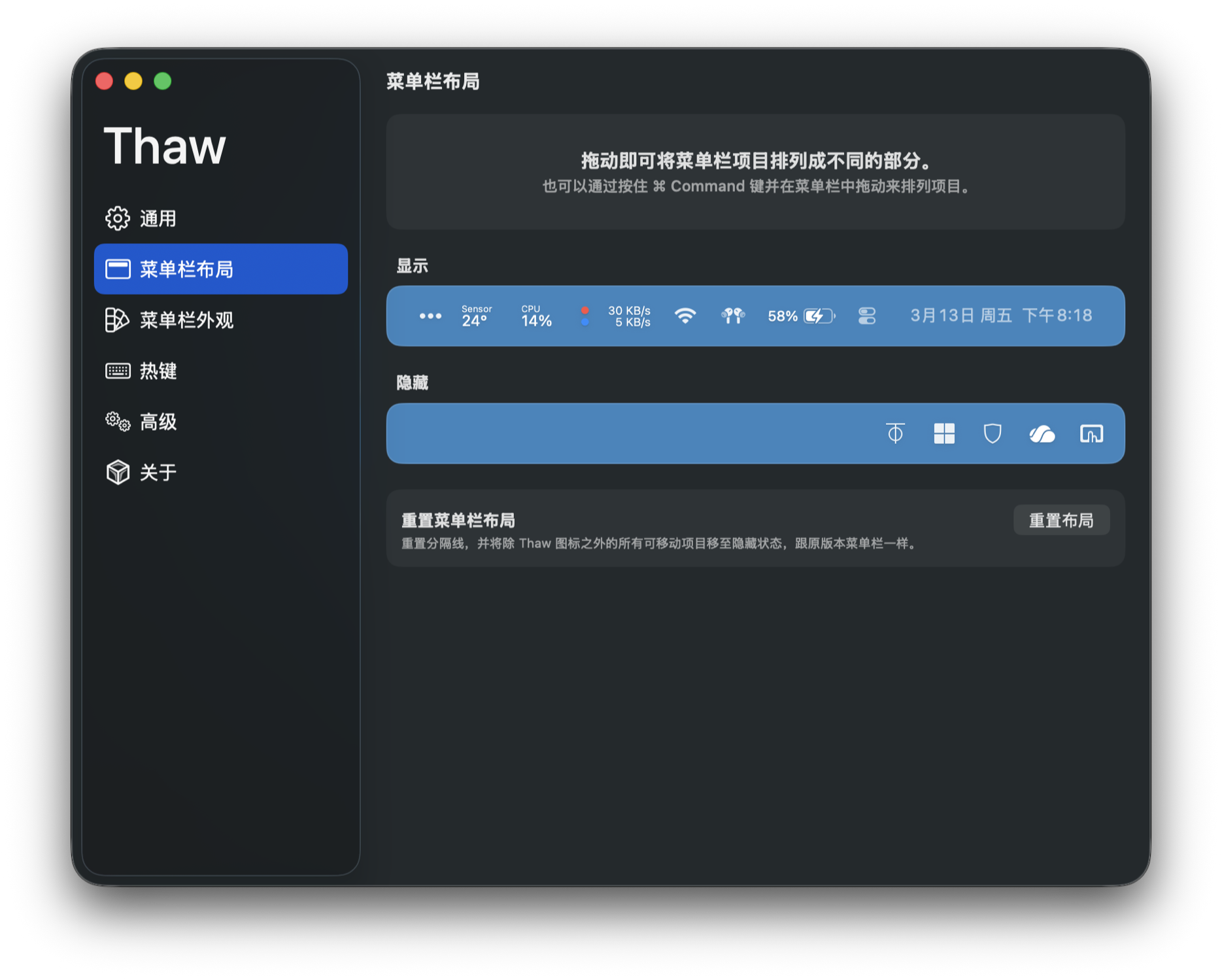The image size is (1222, 980).
Task: Select the CPU 14% usage item
Action: [x=536, y=316]
